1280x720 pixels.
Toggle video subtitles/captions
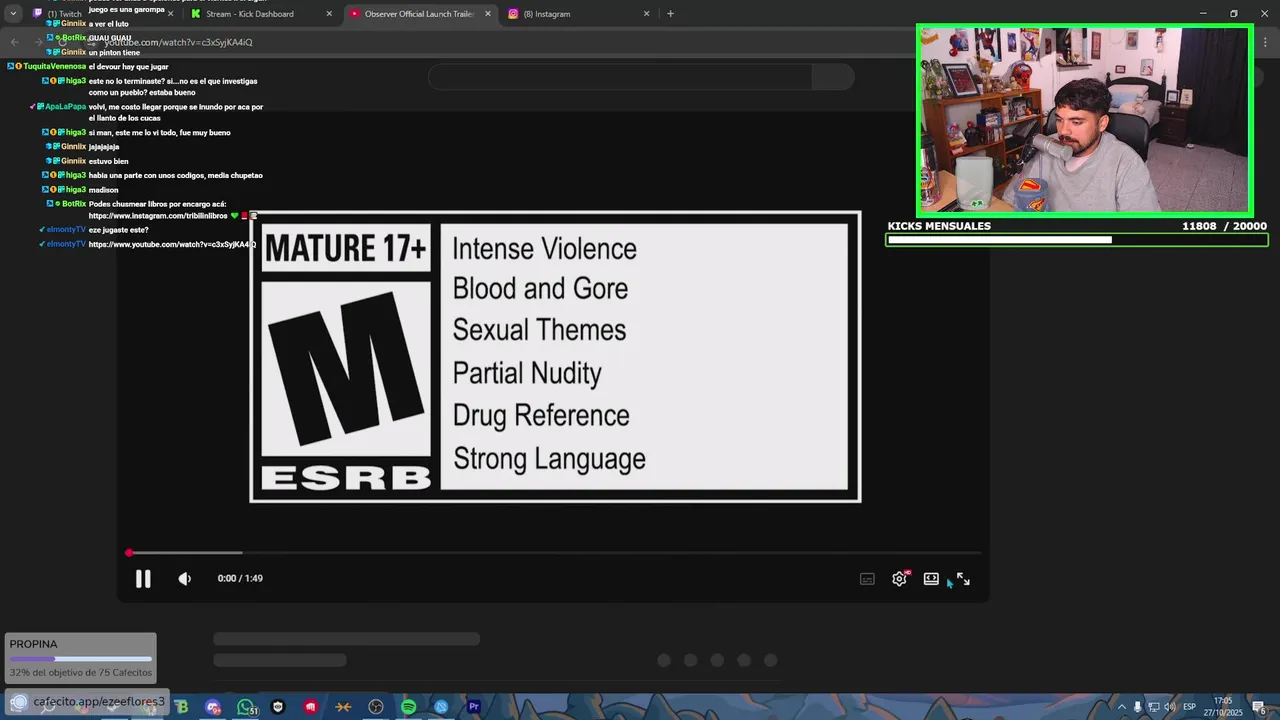(x=867, y=579)
